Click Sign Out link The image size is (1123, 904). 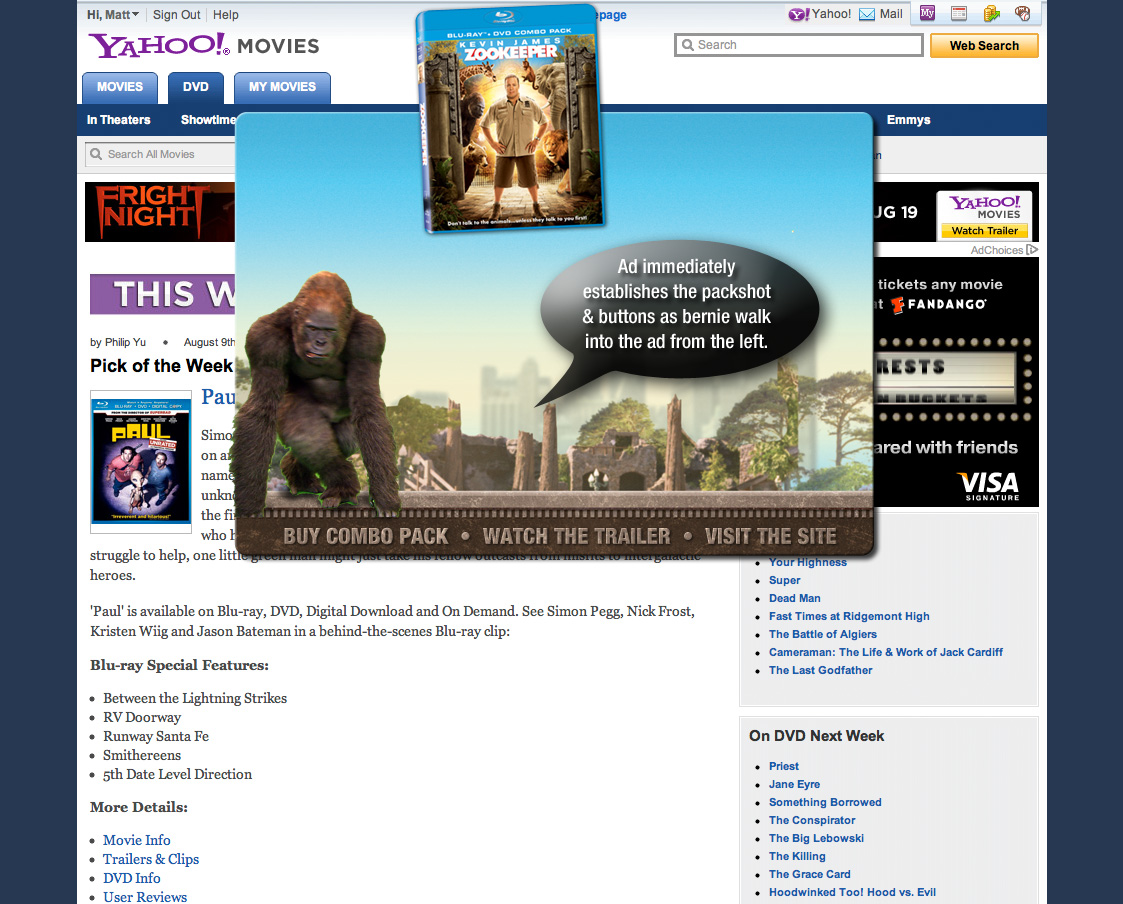(x=176, y=14)
